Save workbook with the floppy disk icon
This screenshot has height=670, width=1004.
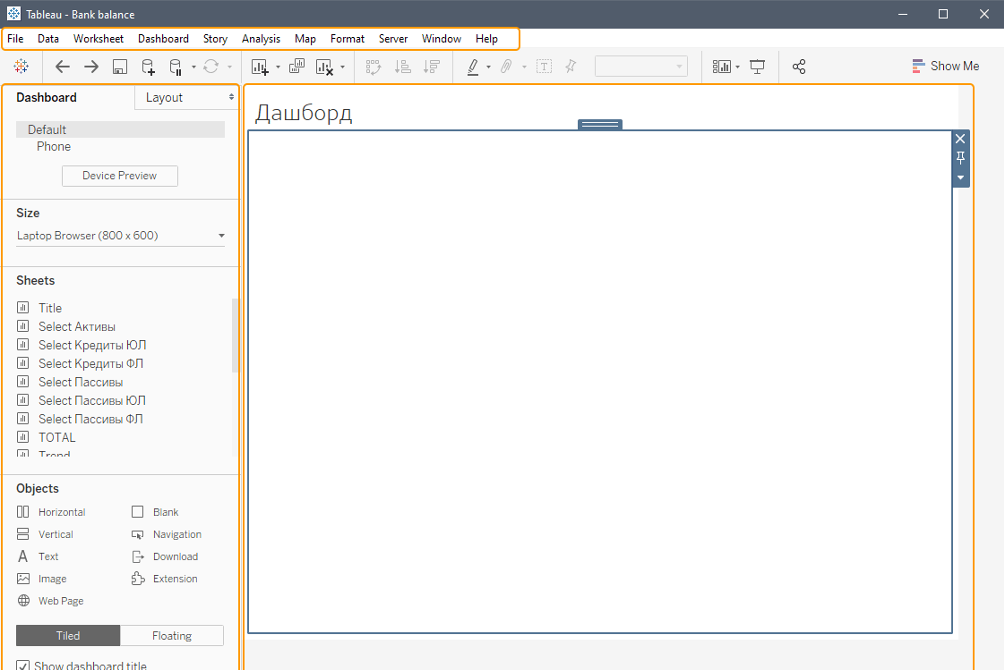120,67
